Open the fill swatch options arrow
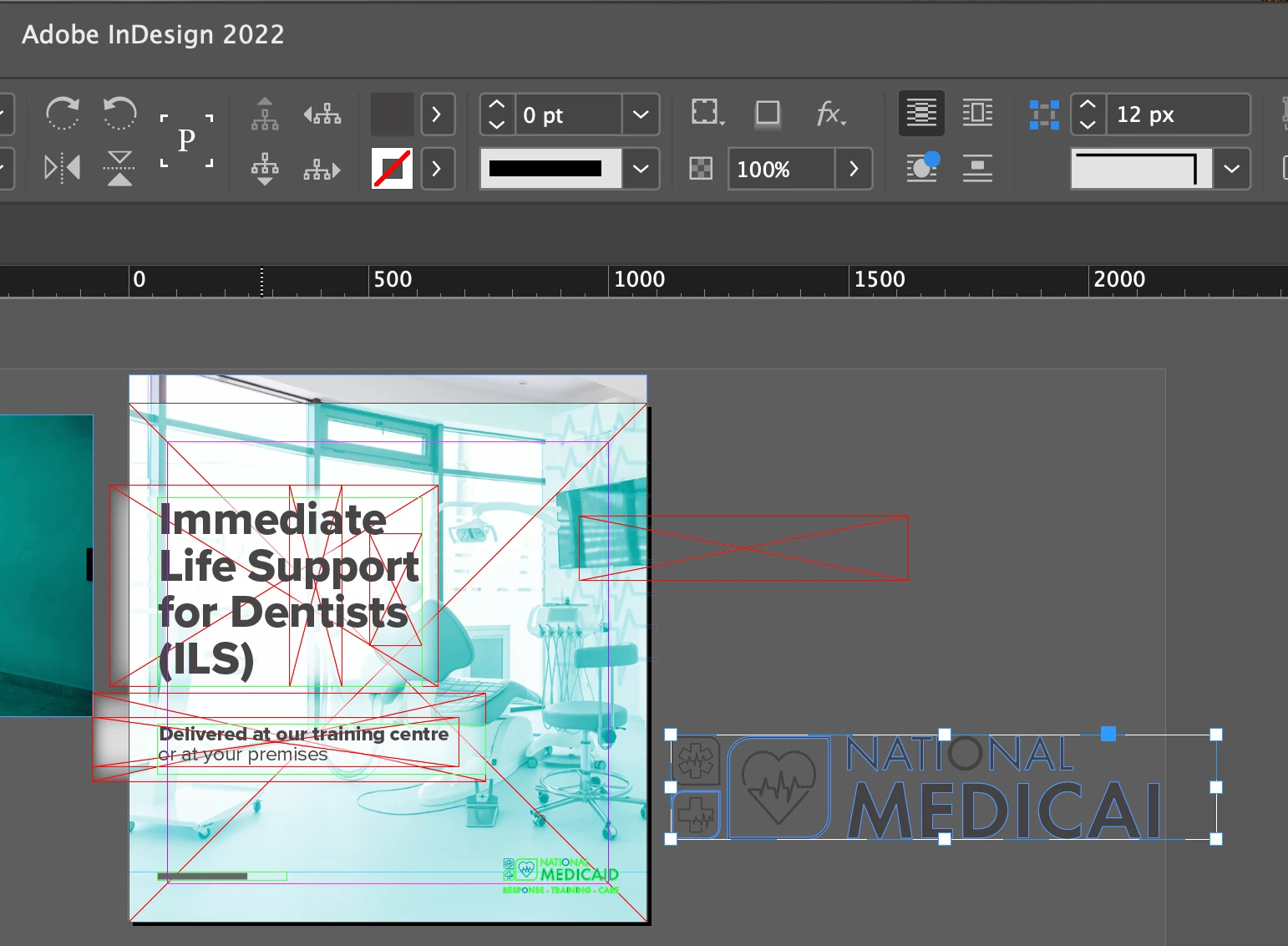The width and height of the screenshot is (1288, 946). [x=437, y=114]
